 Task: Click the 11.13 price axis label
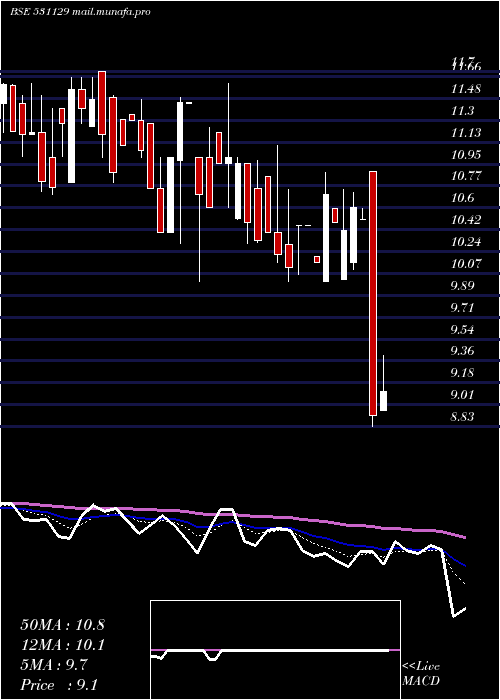(466, 133)
